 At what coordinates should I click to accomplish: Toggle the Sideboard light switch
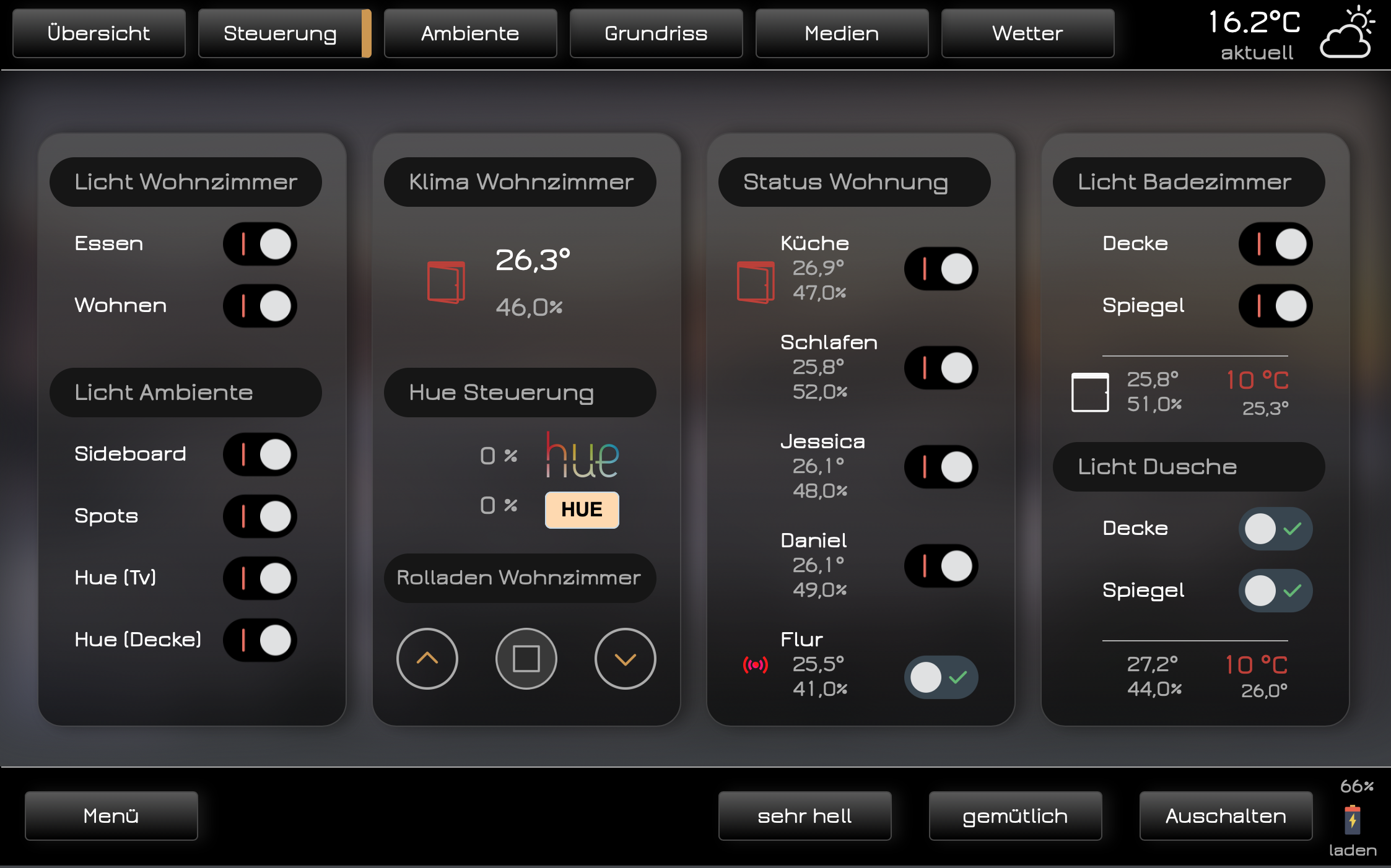[x=260, y=454]
